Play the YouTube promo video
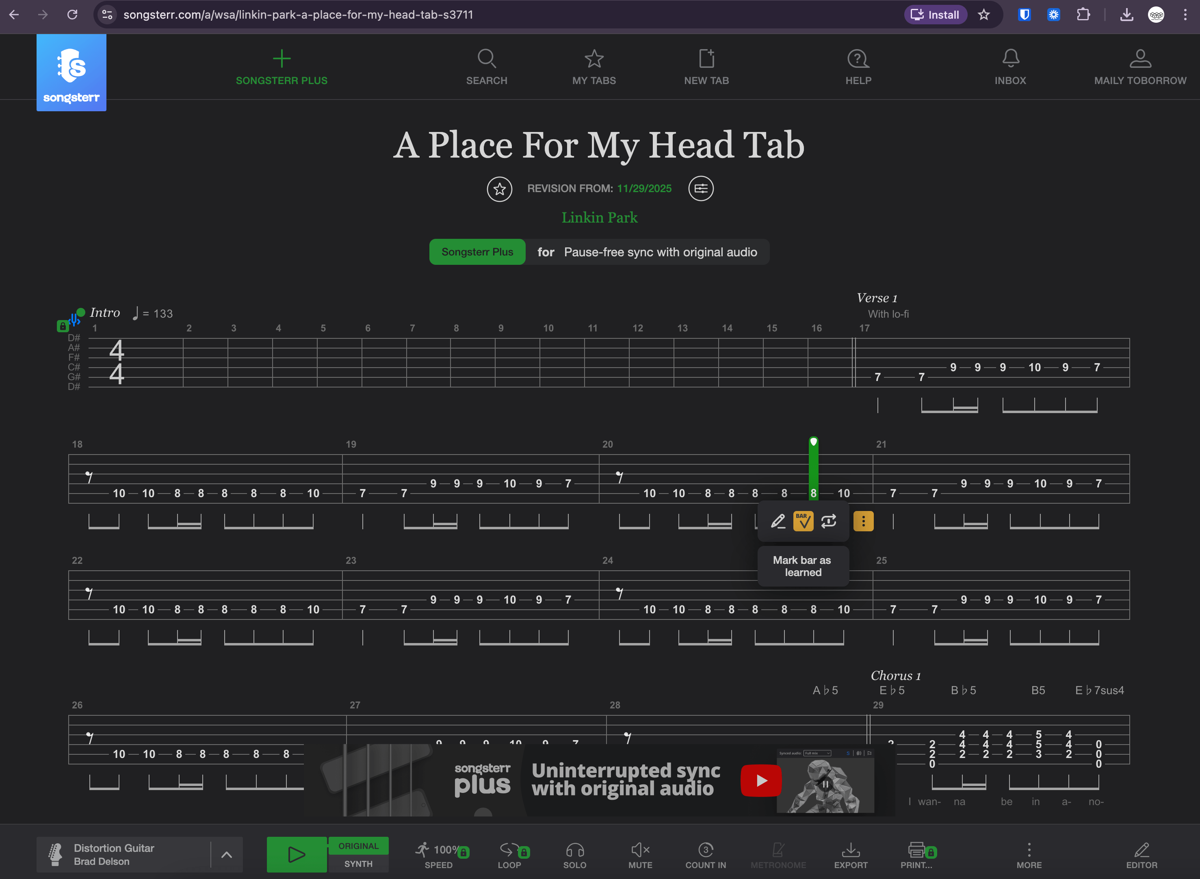This screenshot has height=879, width=1200. (761, 780)
